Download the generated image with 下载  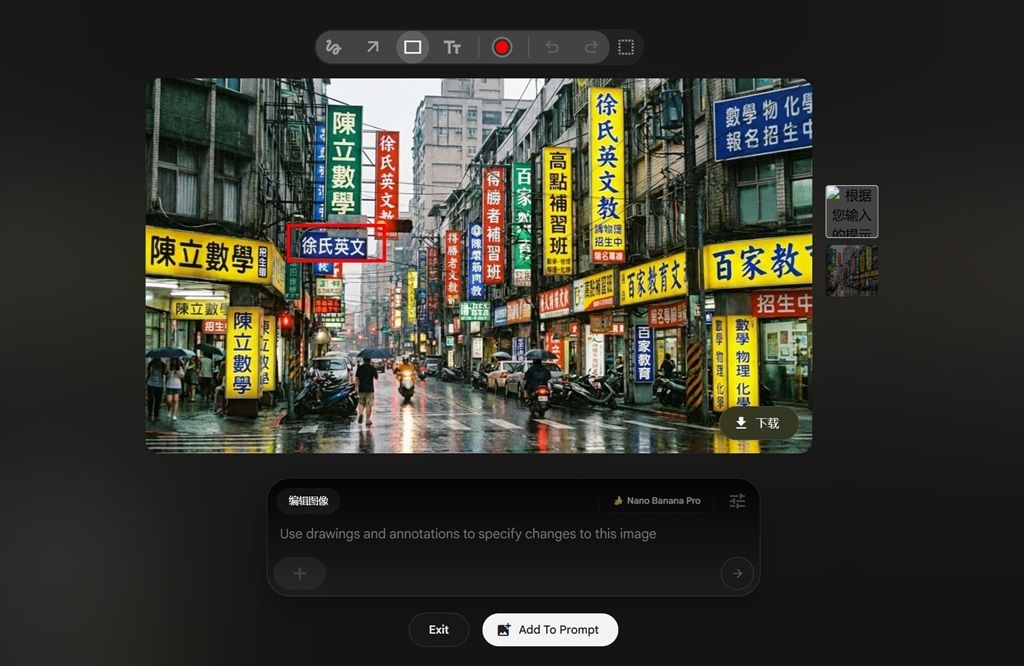[x=758, y=423]
